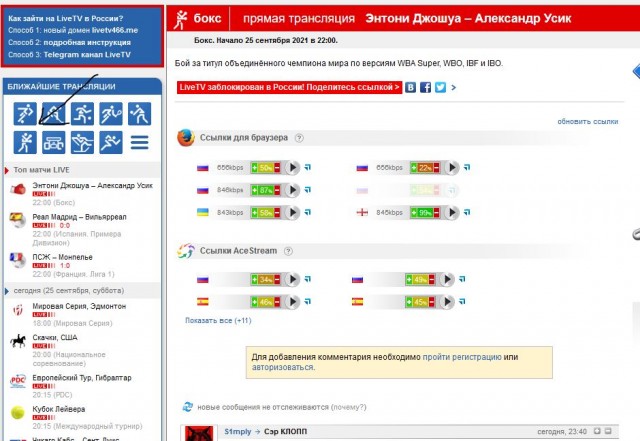Play the 34% rated AceStream link
Image resolution: width=640 pixels, height=441 pixels.
[292, 279]
